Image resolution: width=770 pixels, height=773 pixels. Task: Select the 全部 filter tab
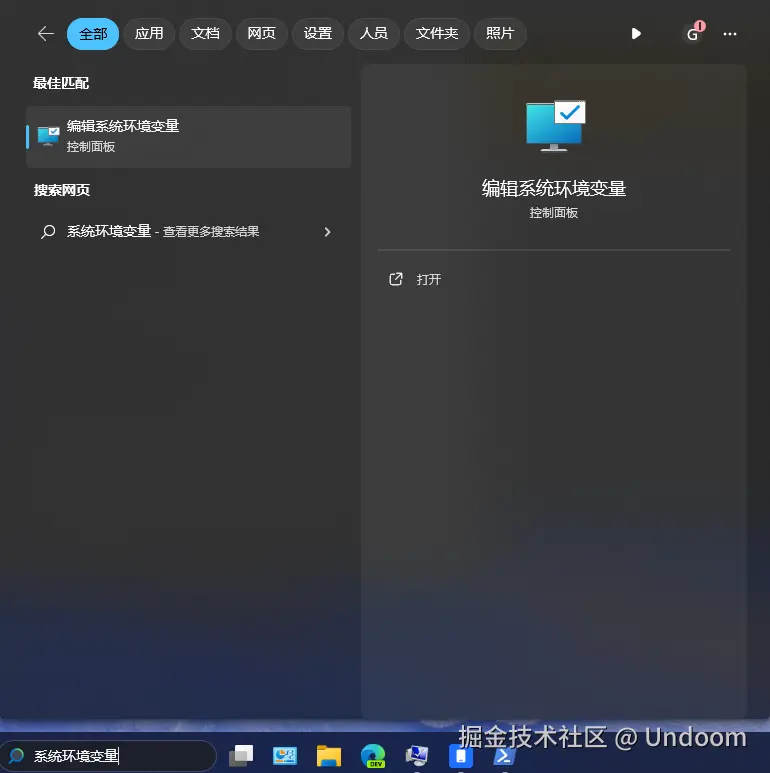93,34
